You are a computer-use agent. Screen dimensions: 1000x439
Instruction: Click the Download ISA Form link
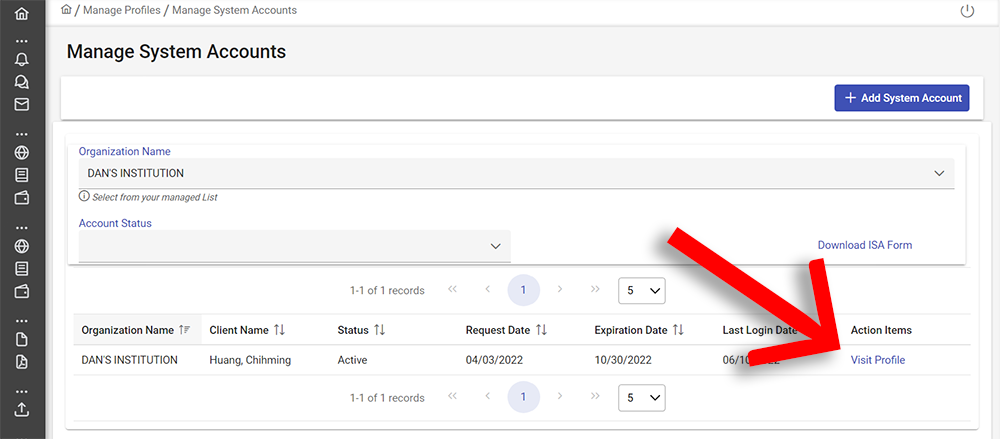[x=864, y=245]
